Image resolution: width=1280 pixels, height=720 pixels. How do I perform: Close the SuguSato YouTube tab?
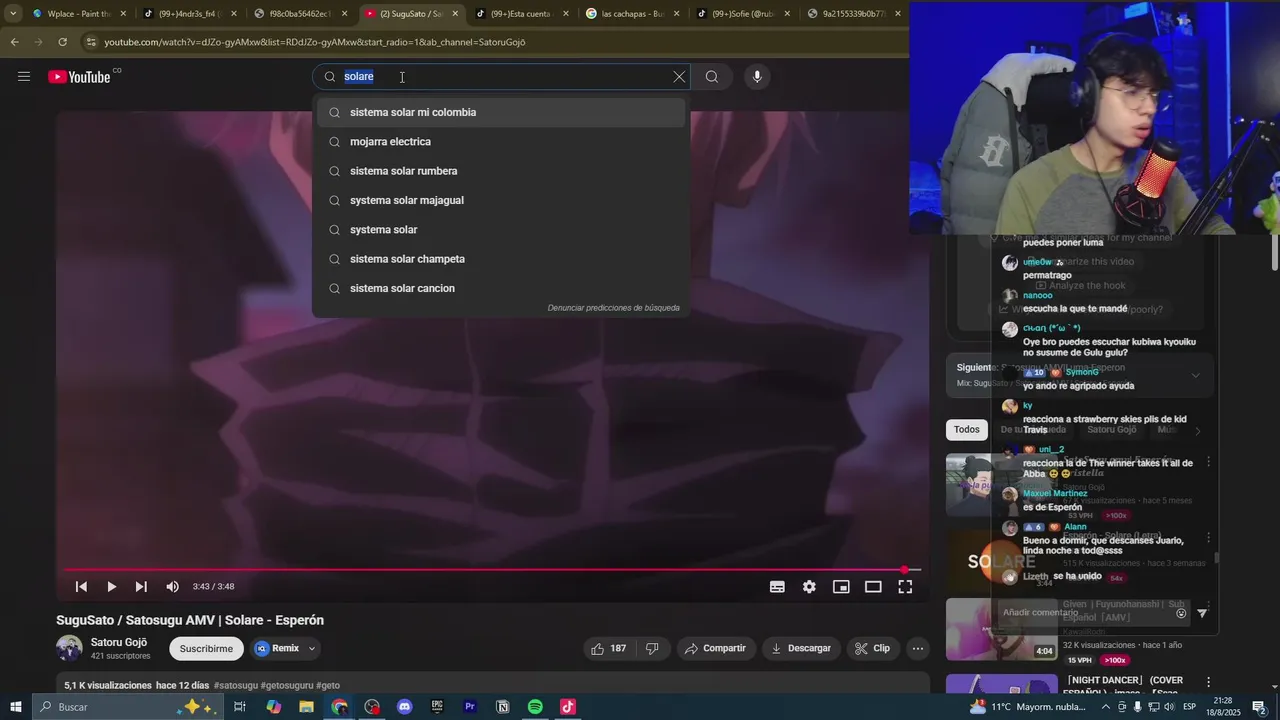[455, 14]
